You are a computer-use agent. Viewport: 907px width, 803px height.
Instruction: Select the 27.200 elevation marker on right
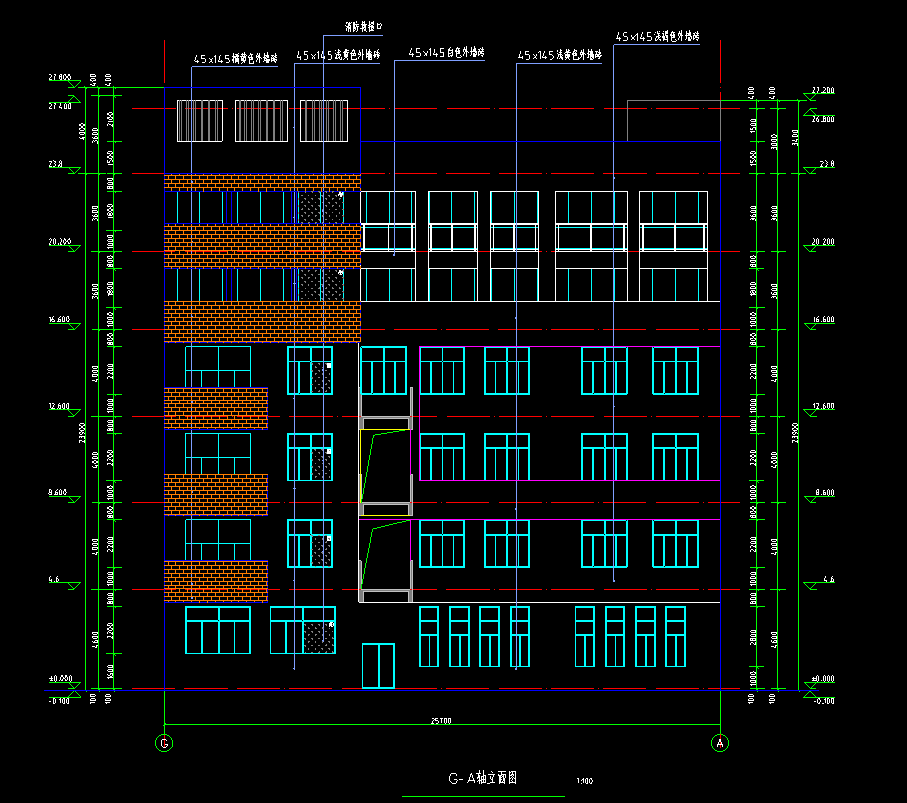(823, 91)
